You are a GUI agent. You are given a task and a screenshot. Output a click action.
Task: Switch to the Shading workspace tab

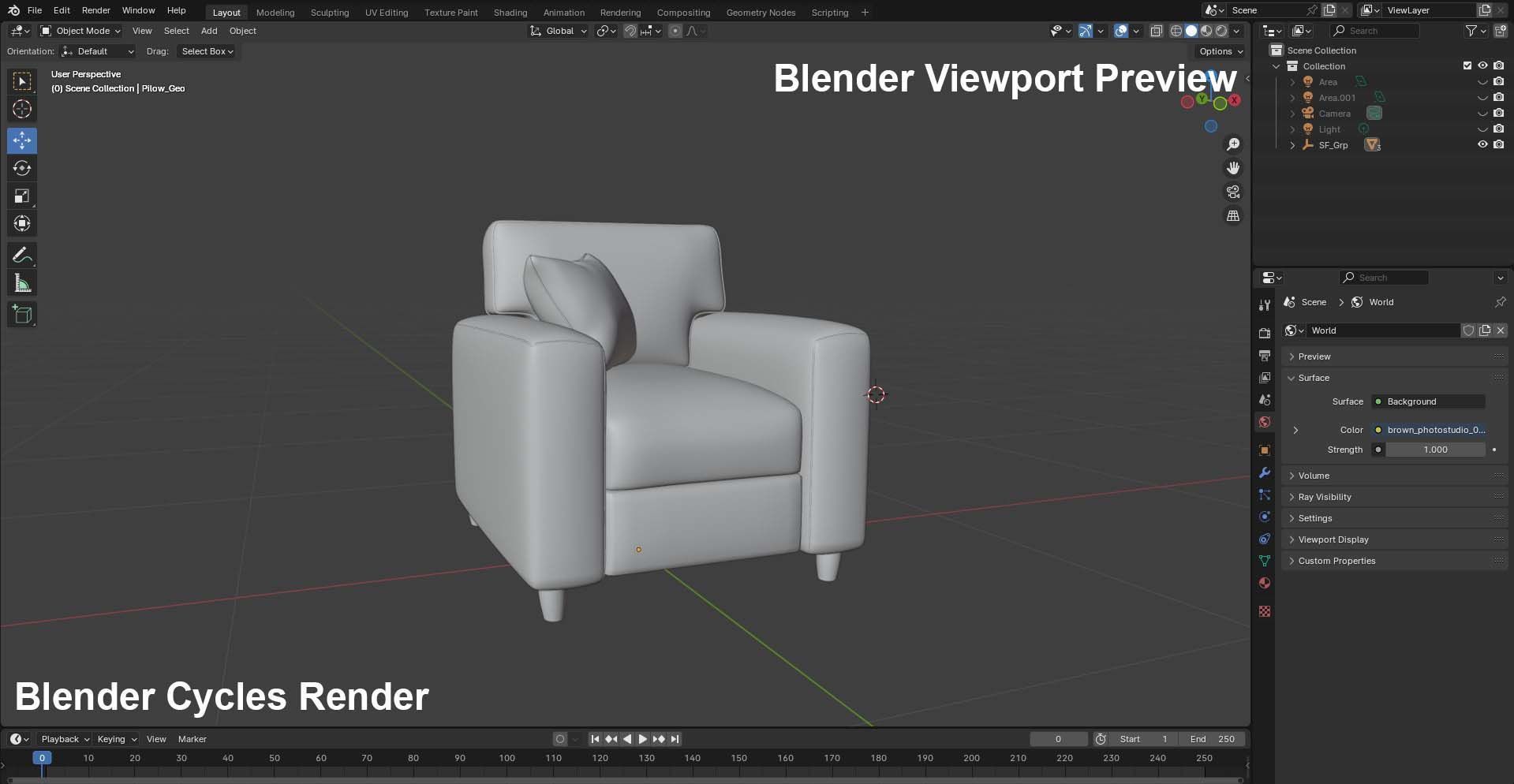coord(510,13)
